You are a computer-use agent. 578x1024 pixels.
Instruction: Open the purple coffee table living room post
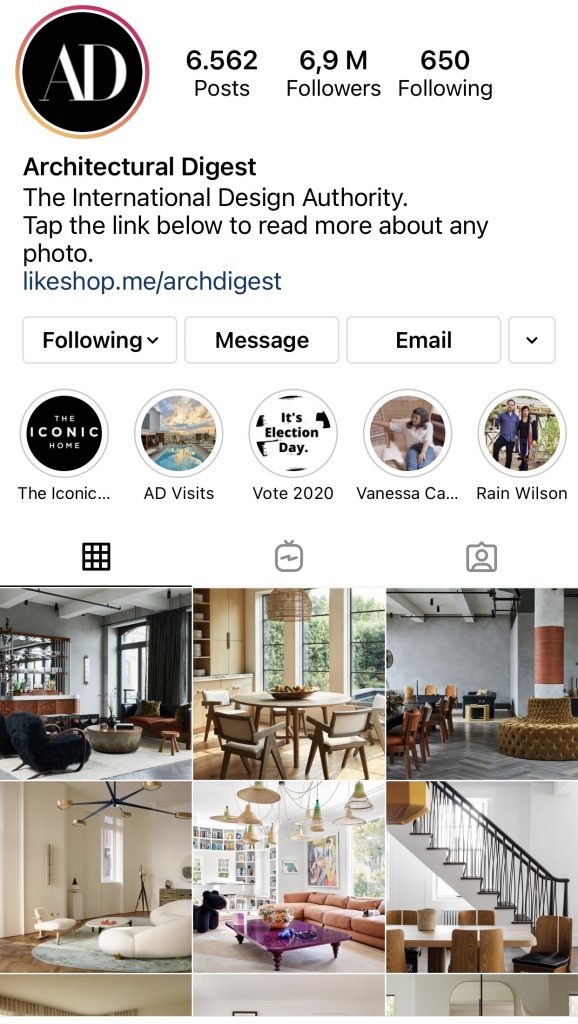(289, 877)
